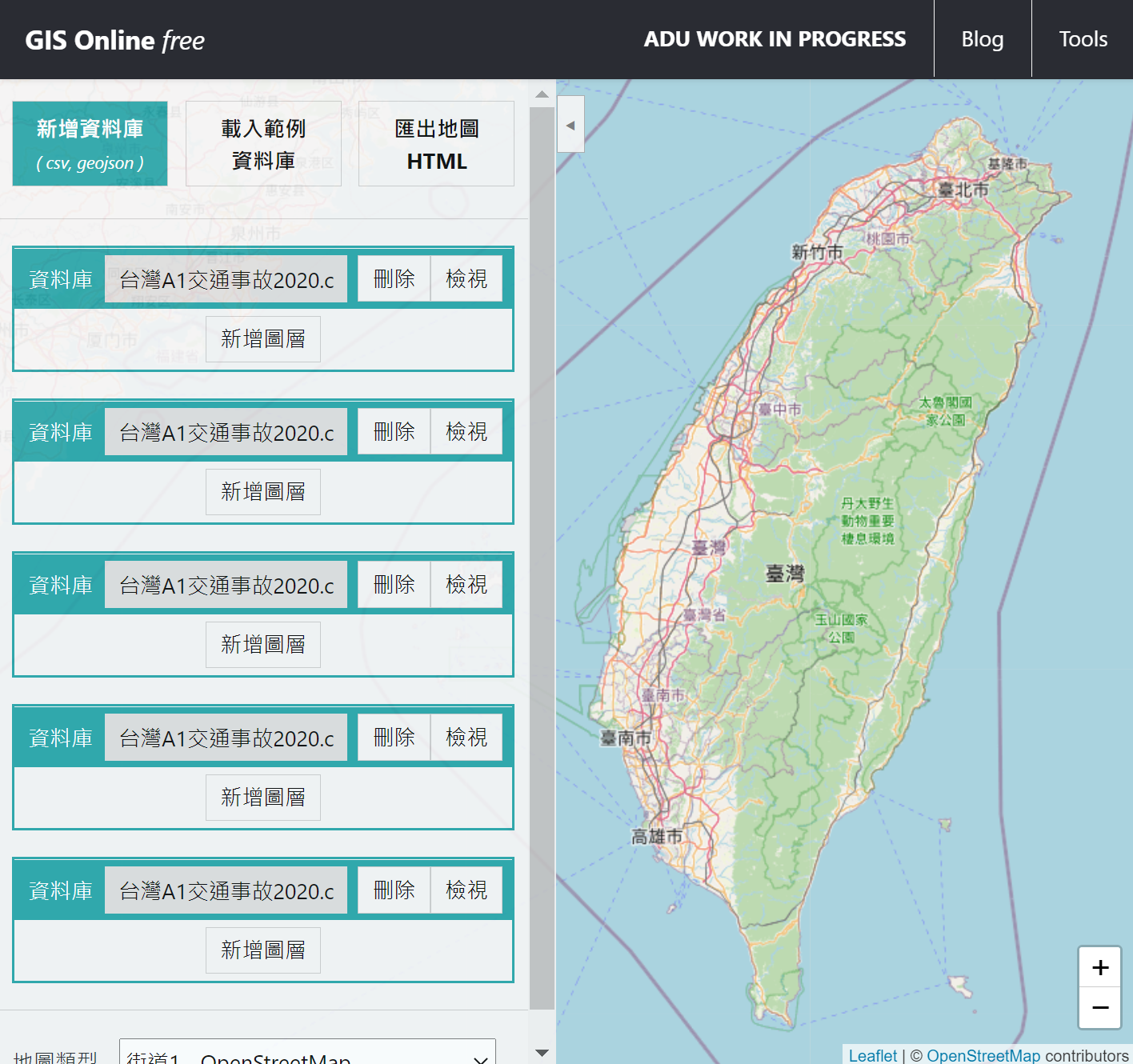Viewport: 1133px width, 1064px height.
Task: View the second database with 檢視
Action: pyautogui.click(x=466, y=432)
